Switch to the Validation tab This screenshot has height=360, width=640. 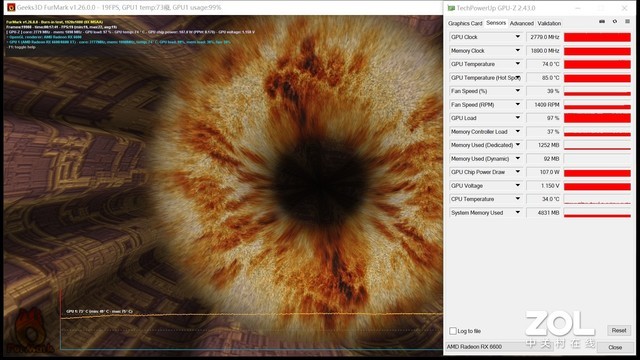pos(549,23)
